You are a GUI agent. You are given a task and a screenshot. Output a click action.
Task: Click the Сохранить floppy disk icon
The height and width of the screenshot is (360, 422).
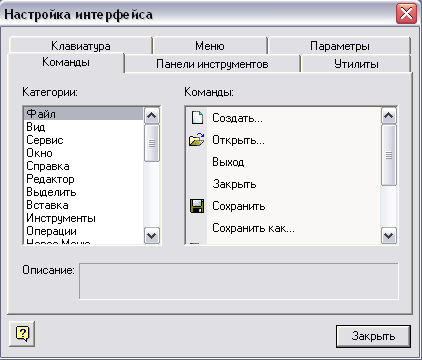[197, 206]
